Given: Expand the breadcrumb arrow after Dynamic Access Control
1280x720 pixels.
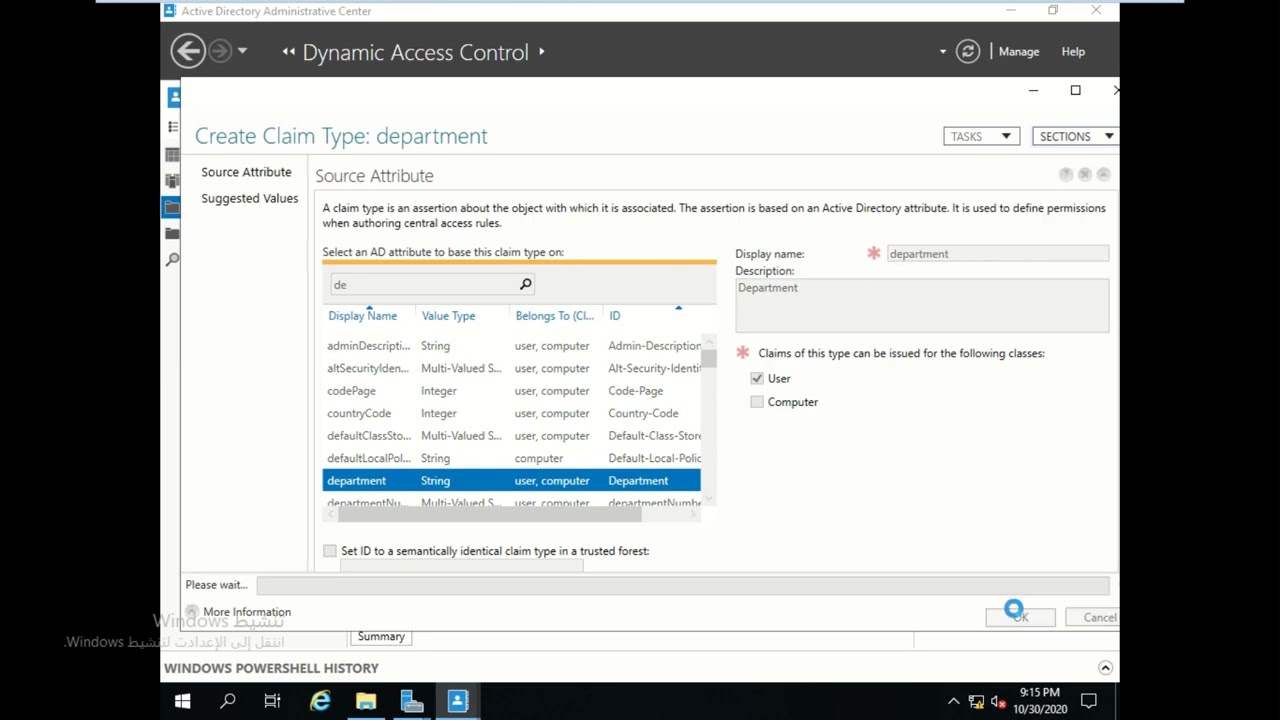Looking at the screenshot, I should 542,51.
